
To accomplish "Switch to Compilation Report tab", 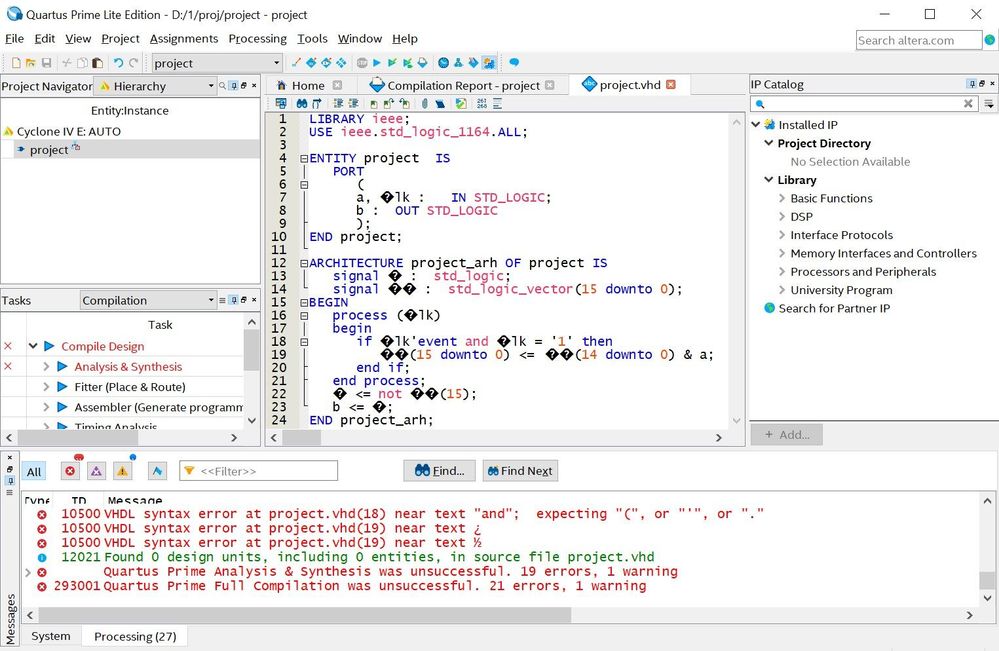I will tap(462, 85).
